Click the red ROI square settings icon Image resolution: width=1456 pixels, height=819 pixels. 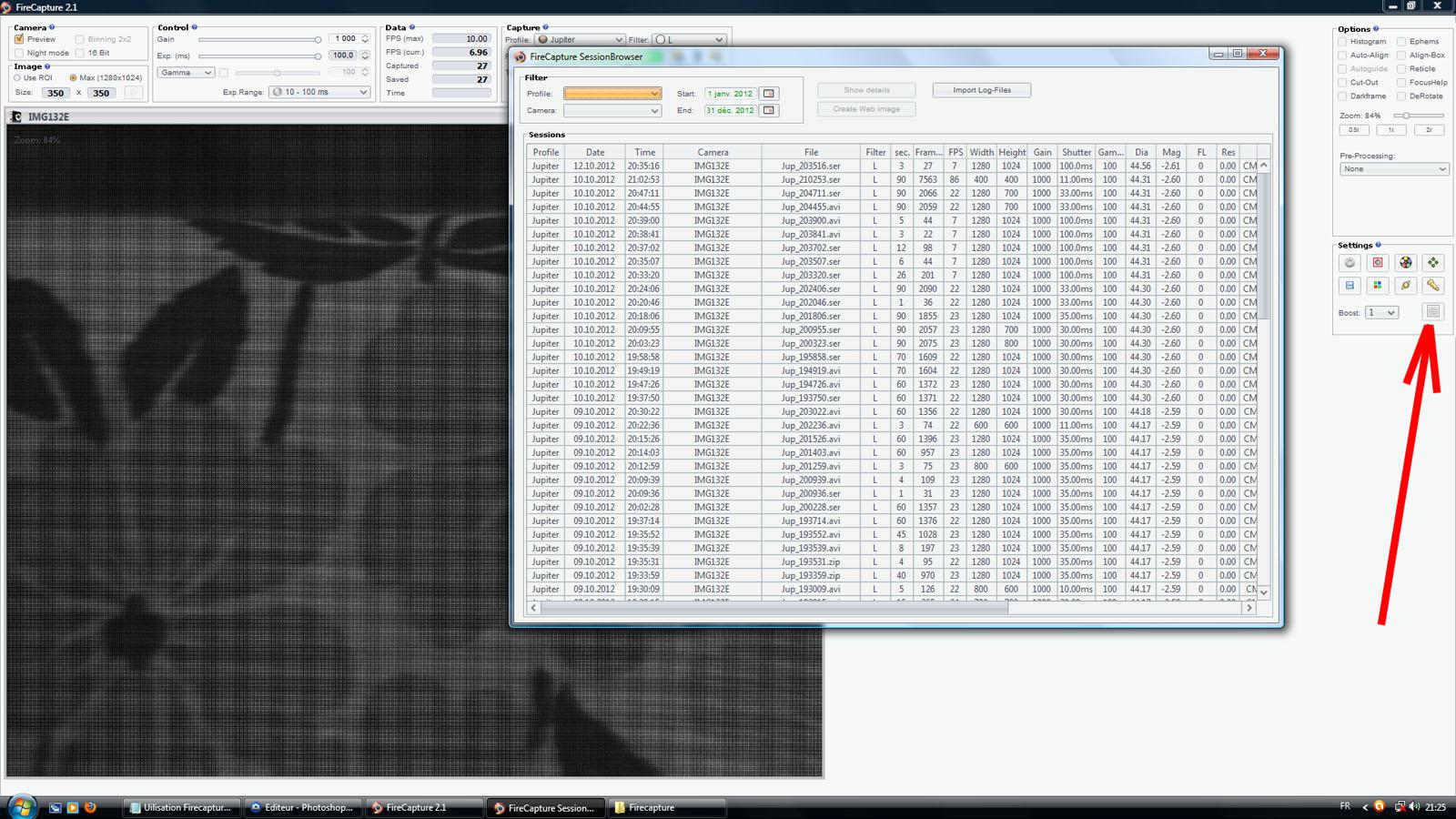1378,263
